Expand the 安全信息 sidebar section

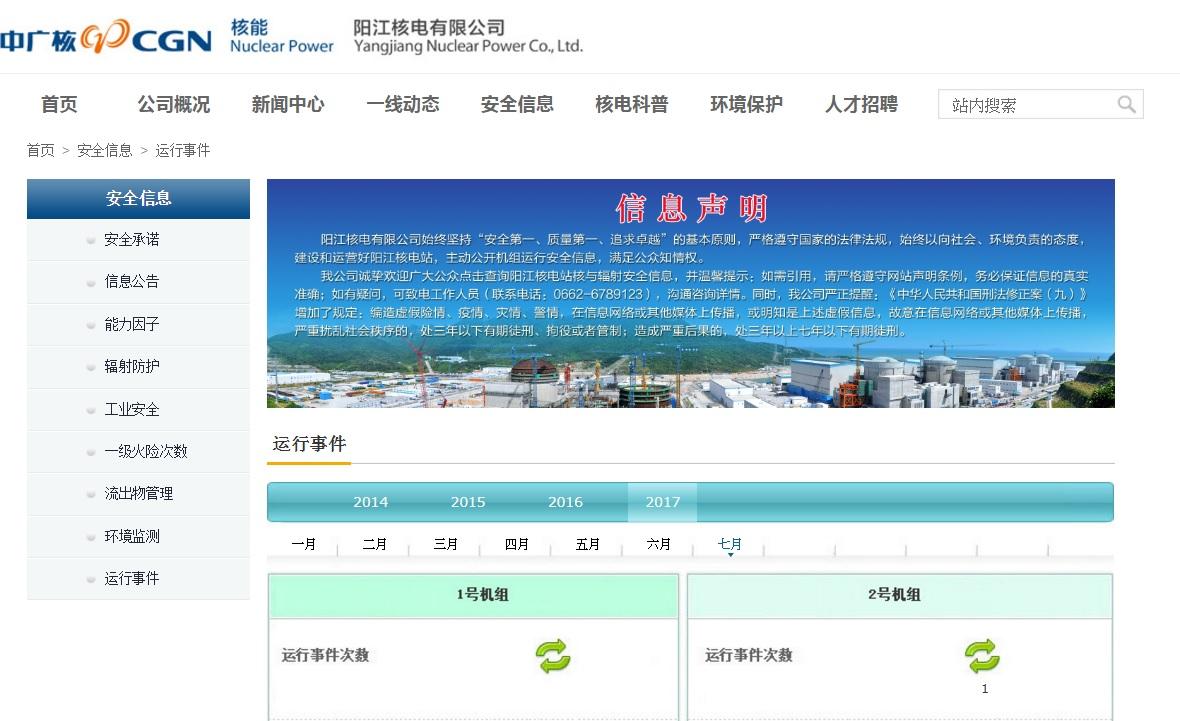click(x=138, y=198)
